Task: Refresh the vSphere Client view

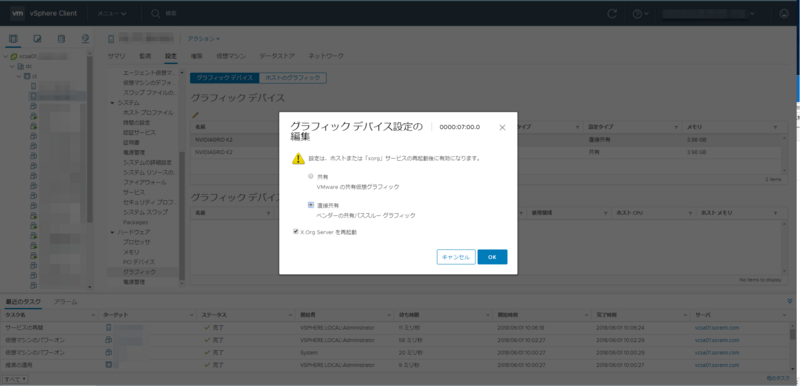Action: point(612,14)
